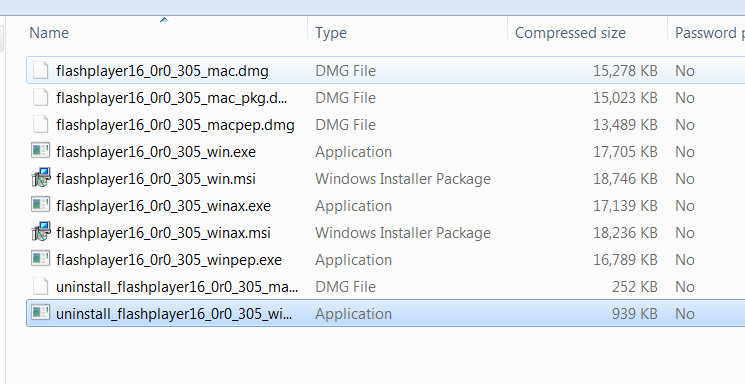745x384 pixels.
Task: Click the 939 KB size value
Action: click(635, 314)
